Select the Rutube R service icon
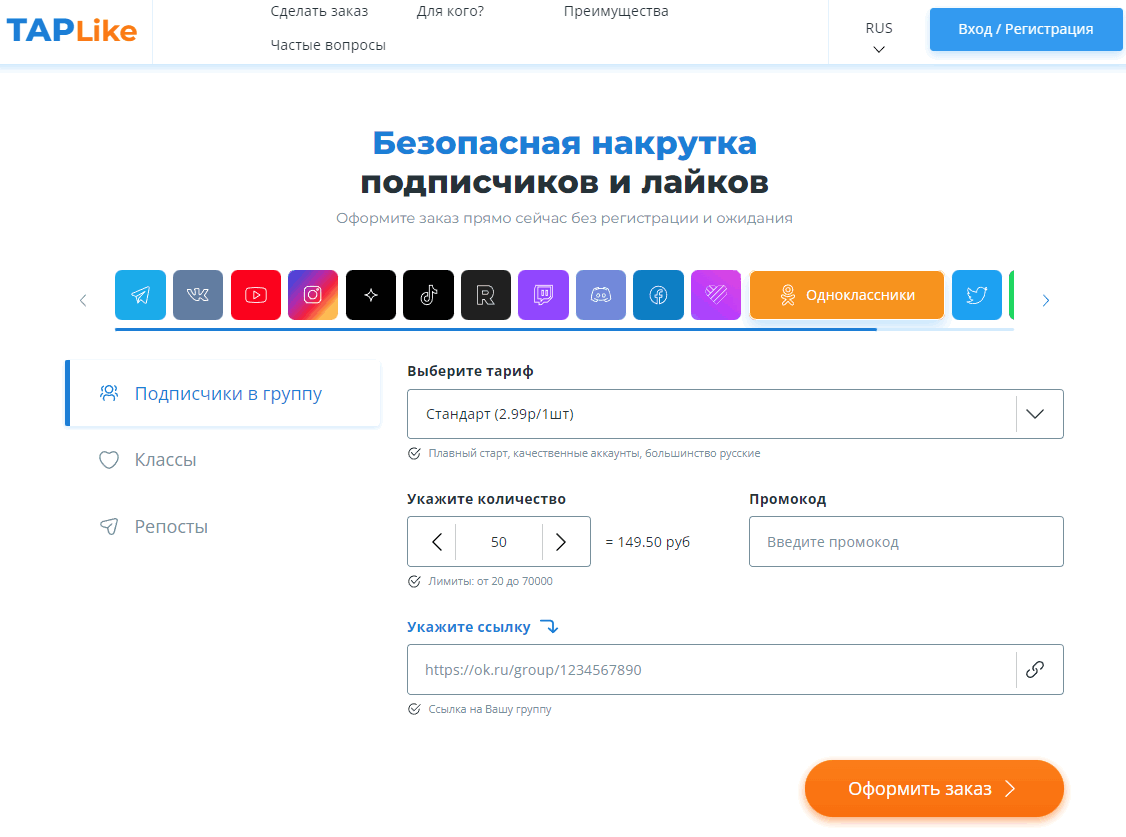The image size is (1126, 837). [486, 295]
